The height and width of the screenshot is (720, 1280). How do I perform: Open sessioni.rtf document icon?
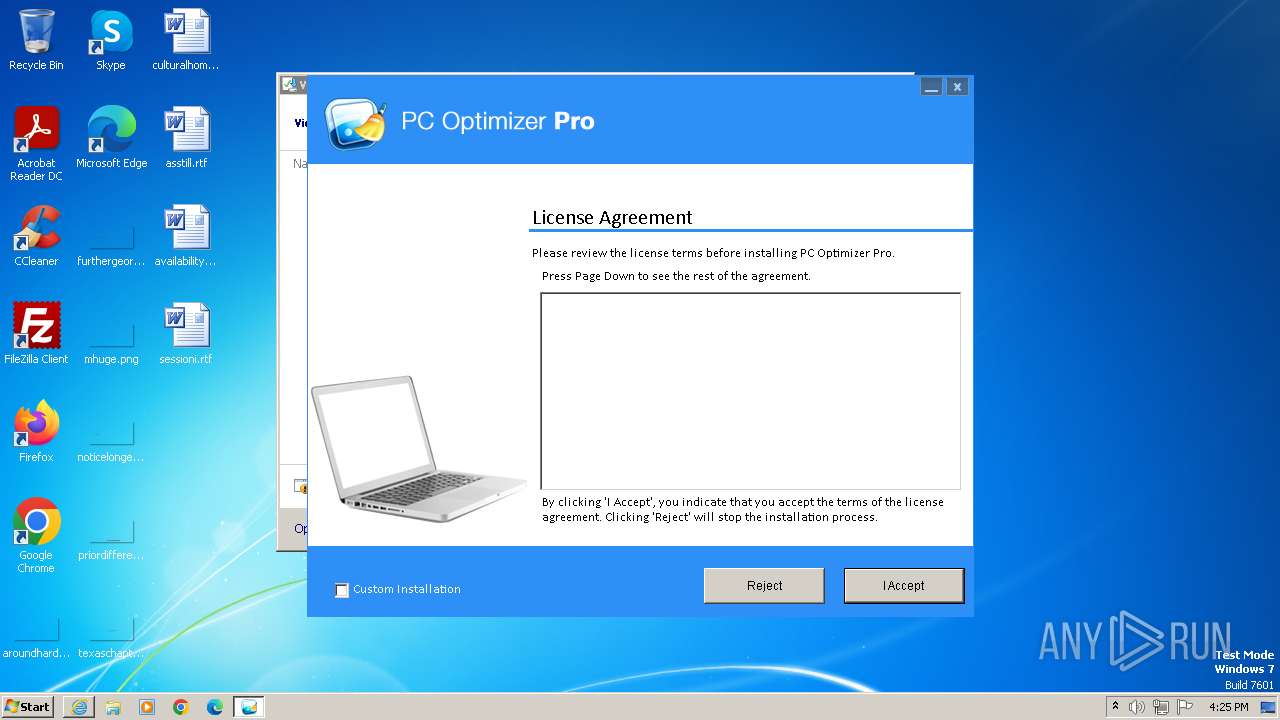pos(186,333)
